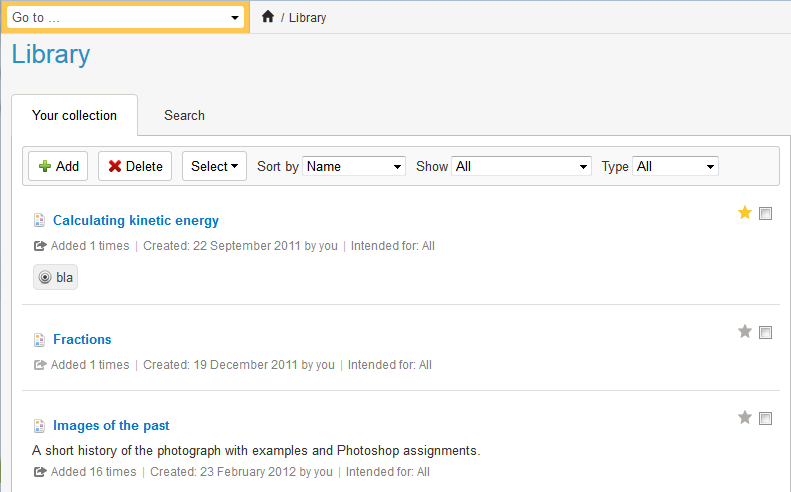Click the Delete button
Viewport: 791px width, 492px height.
tap(135, 166)
